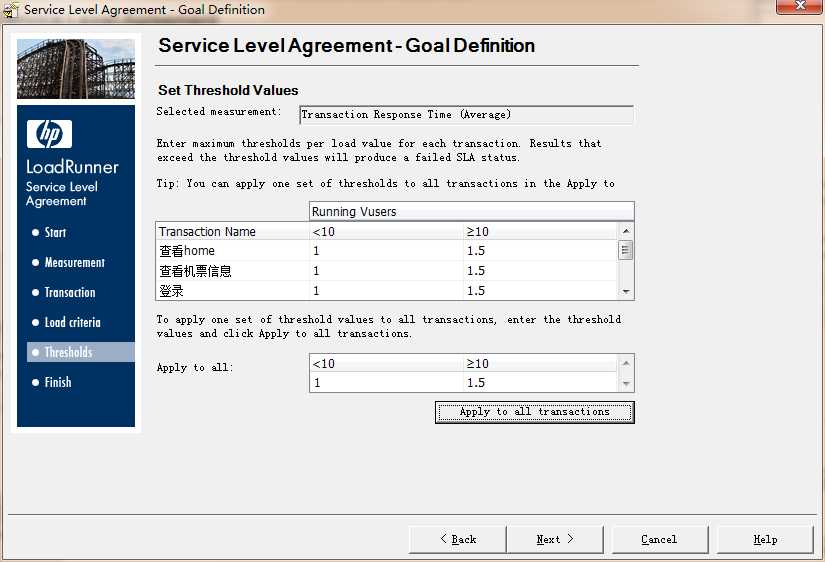
Task: Click the 查看机票信息 transaction name cell
Action: point(233,271)
